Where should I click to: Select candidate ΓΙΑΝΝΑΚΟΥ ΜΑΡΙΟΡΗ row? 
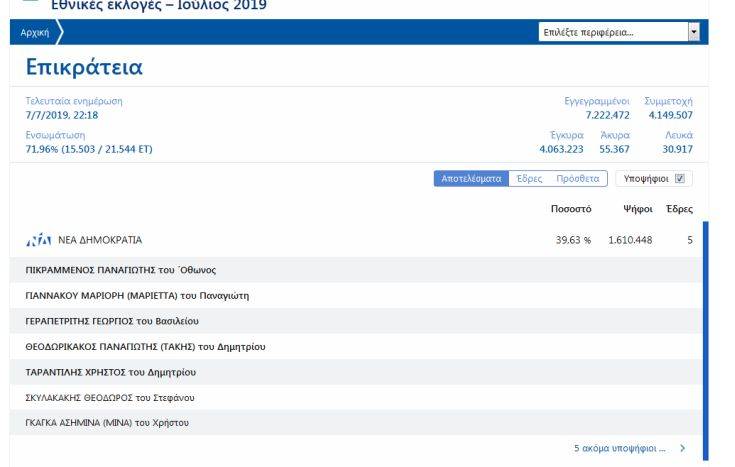click(x=137, y=295)
